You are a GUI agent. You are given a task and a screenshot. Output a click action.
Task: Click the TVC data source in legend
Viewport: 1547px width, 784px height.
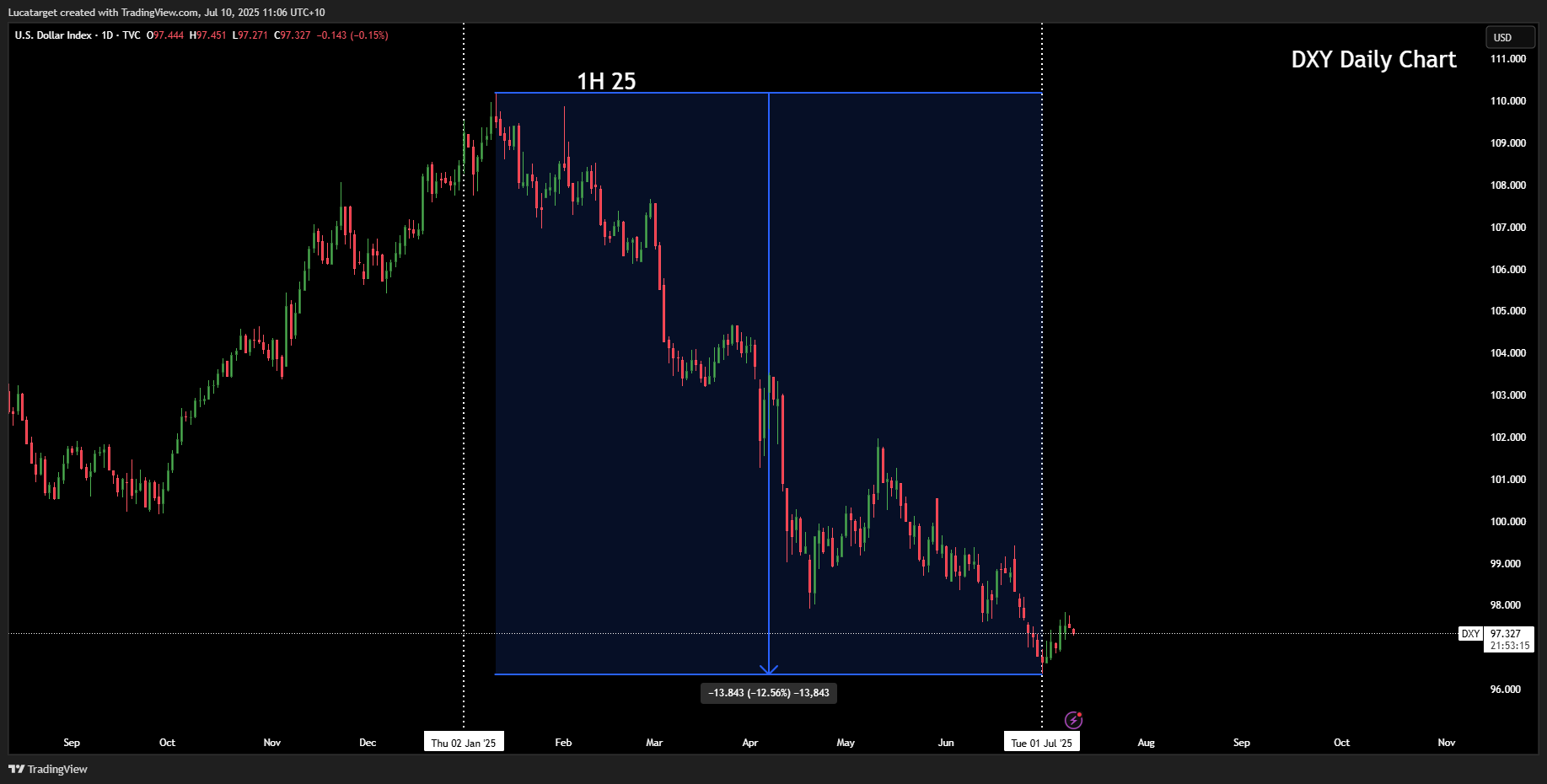[x=132, y=35]
